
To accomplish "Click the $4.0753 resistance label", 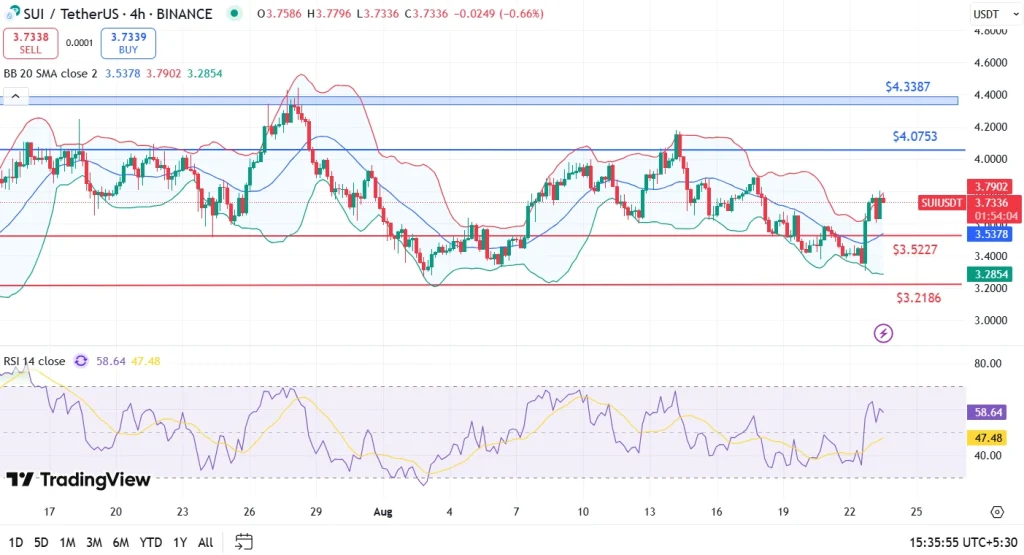I will tap(915, 136).
